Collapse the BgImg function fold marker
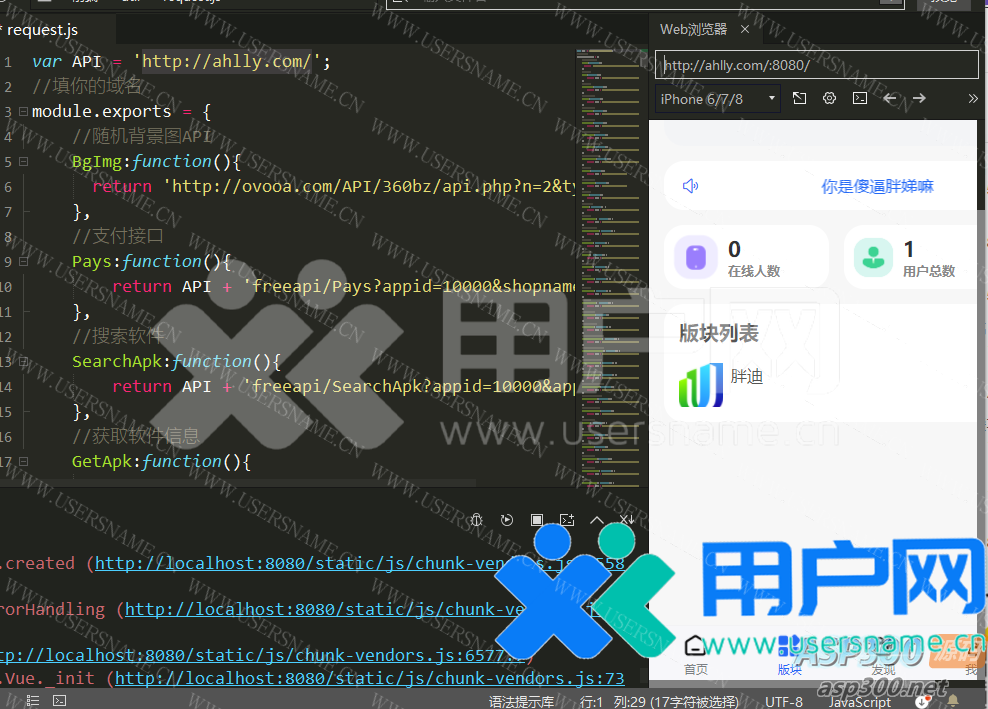Viewport: 988px width, 709px height. pyautogui.click(x=23, y=161)
